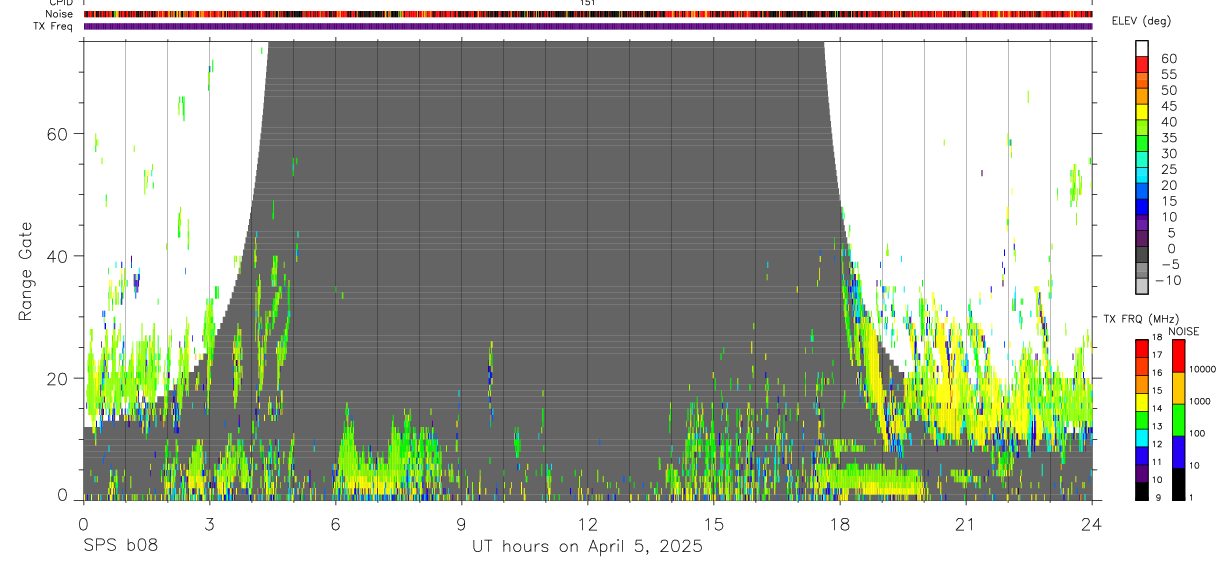The height and width of the screenshot is (567, 1228).
Task: Select the 18 hour mark on UT axis
Action: click(840, 524)
